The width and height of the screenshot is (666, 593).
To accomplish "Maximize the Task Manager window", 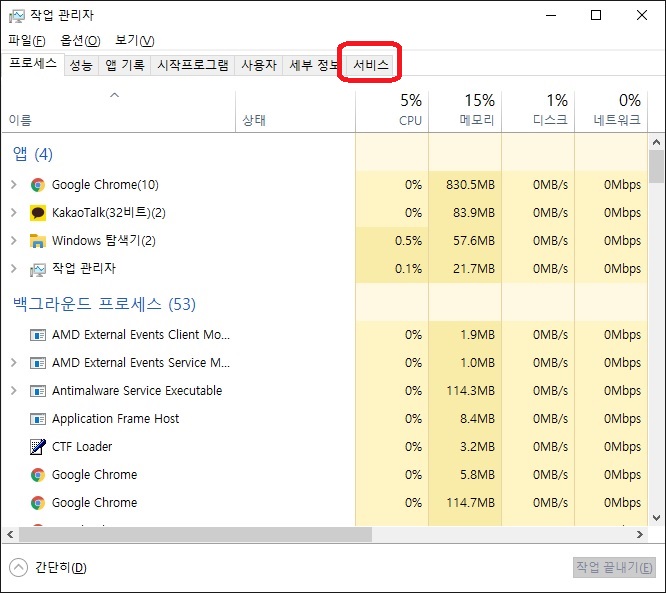I will (596, 15).
